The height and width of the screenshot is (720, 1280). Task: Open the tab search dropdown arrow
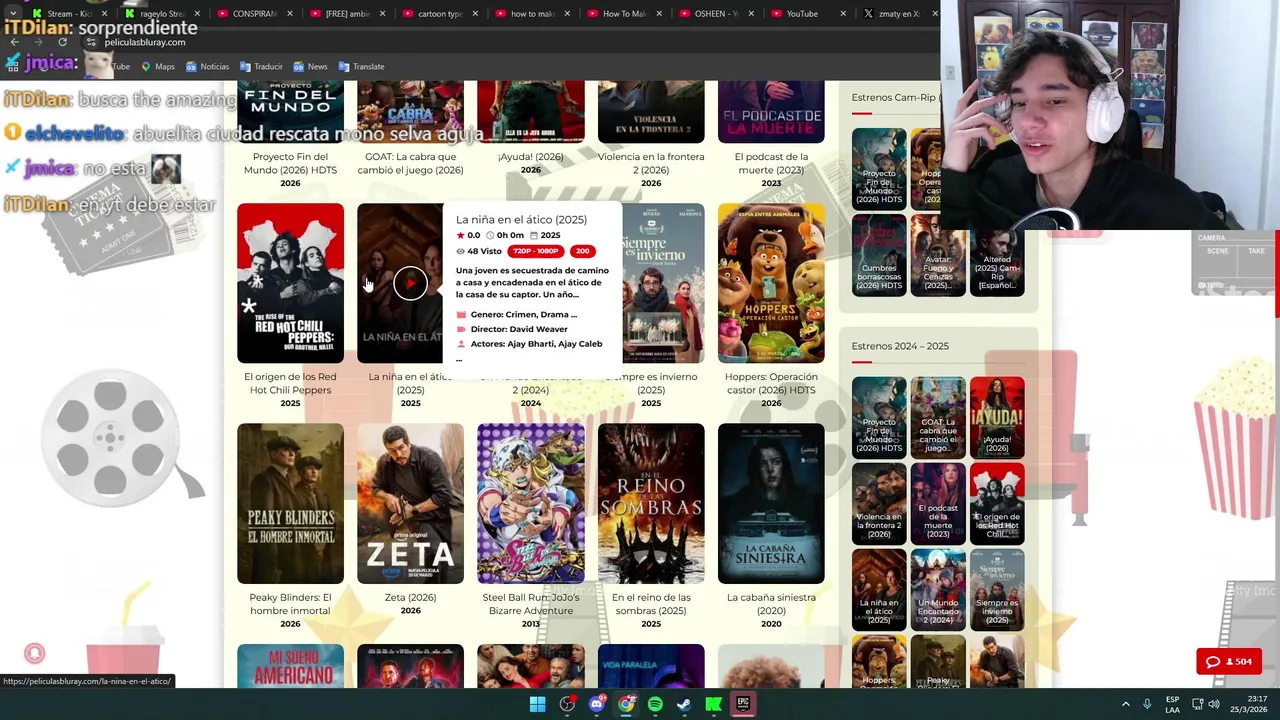12,14
